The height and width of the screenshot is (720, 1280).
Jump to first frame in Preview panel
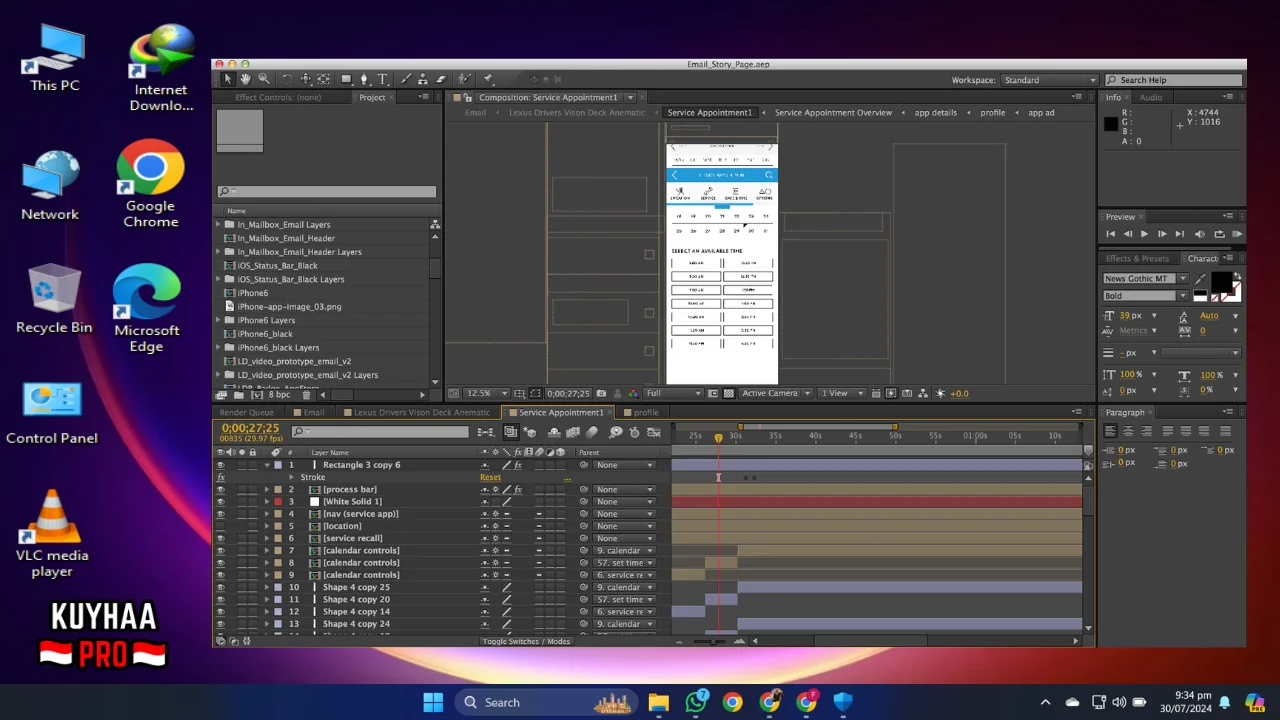tap(1110, 234)
